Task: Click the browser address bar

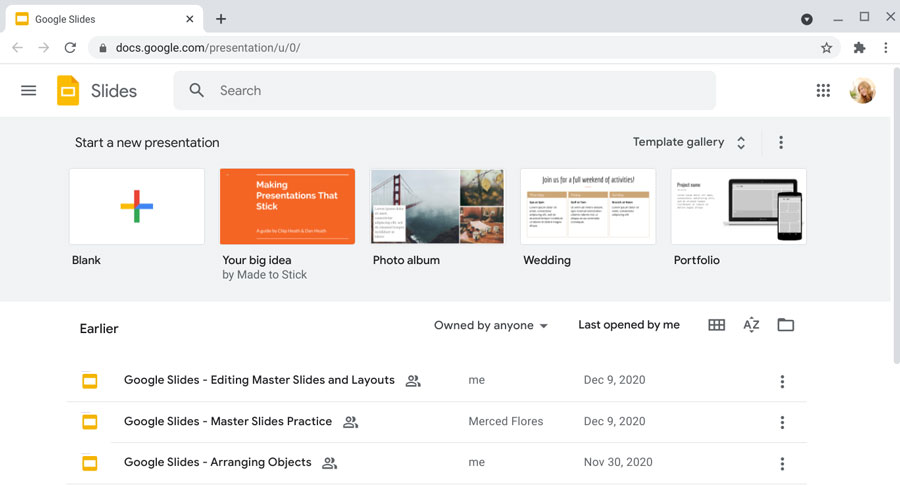Action: (464, 48)
